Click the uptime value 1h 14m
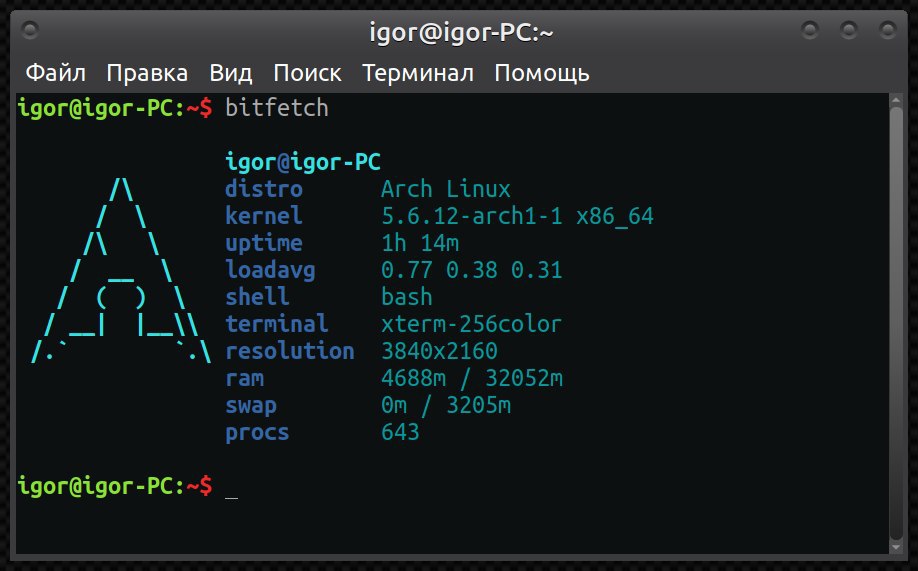This screenshot has height=571, width=918. coord(420,242)
